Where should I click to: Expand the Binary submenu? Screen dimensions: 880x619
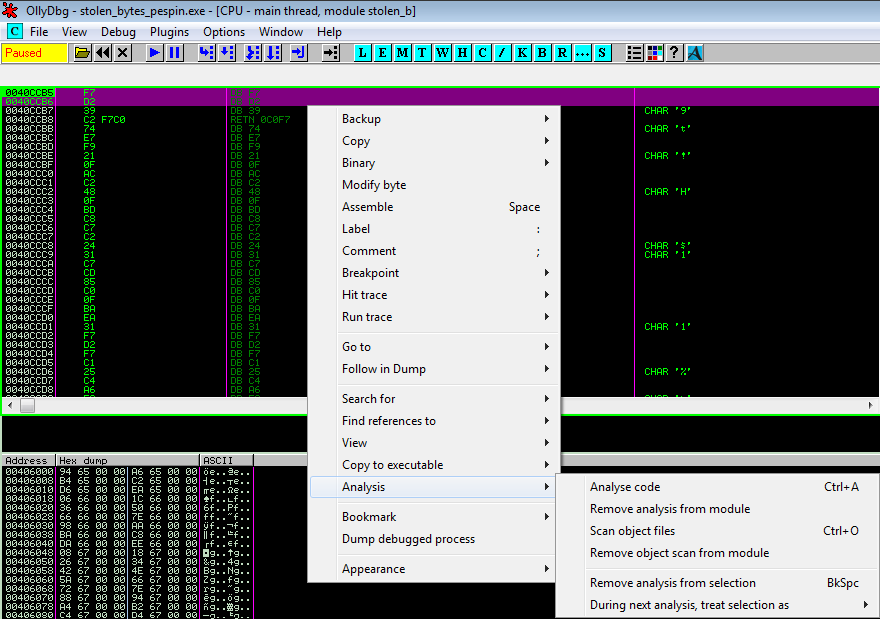click(435, 163)
